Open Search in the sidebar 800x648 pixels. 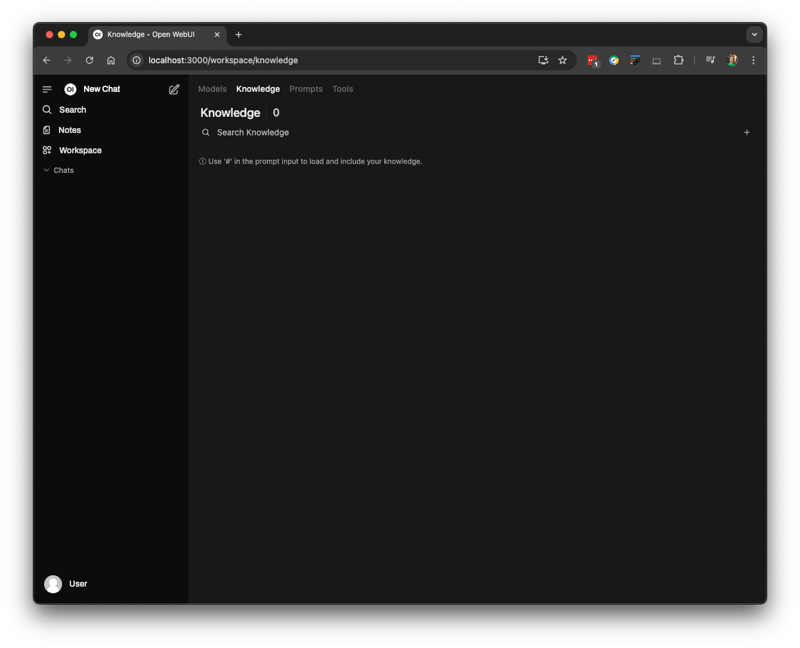click(x=72, y=110)
